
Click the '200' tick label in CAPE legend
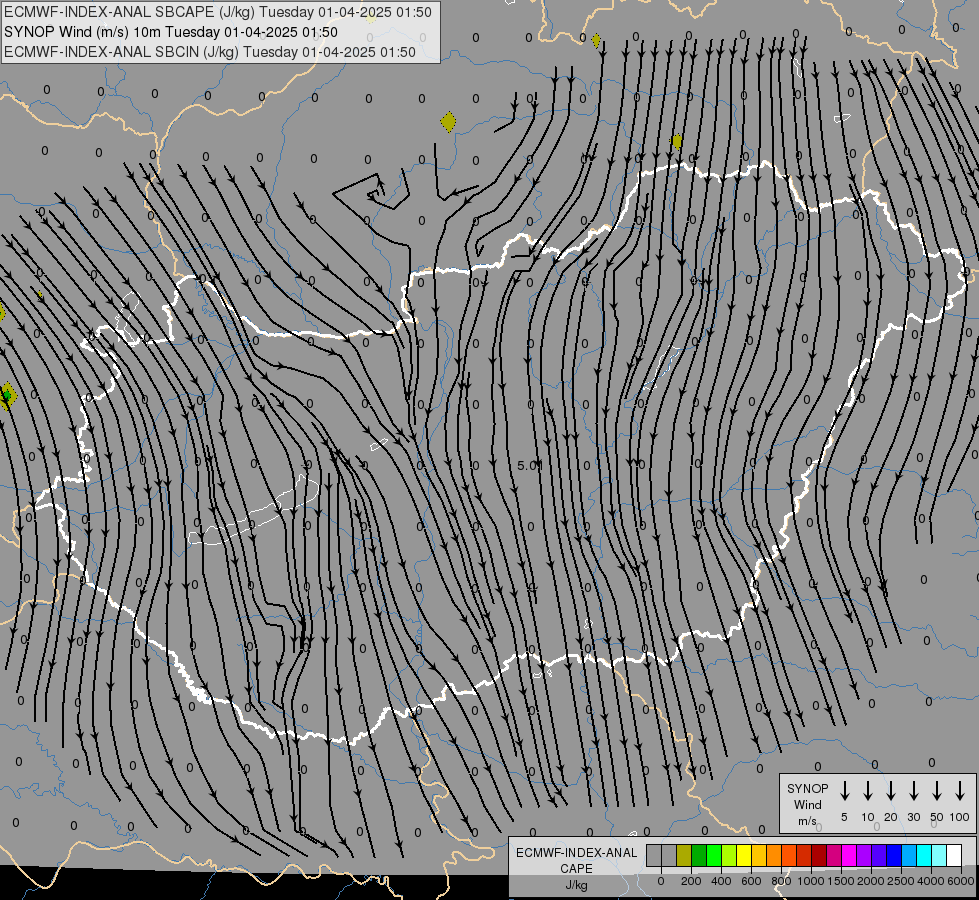[x=691, y=881]
